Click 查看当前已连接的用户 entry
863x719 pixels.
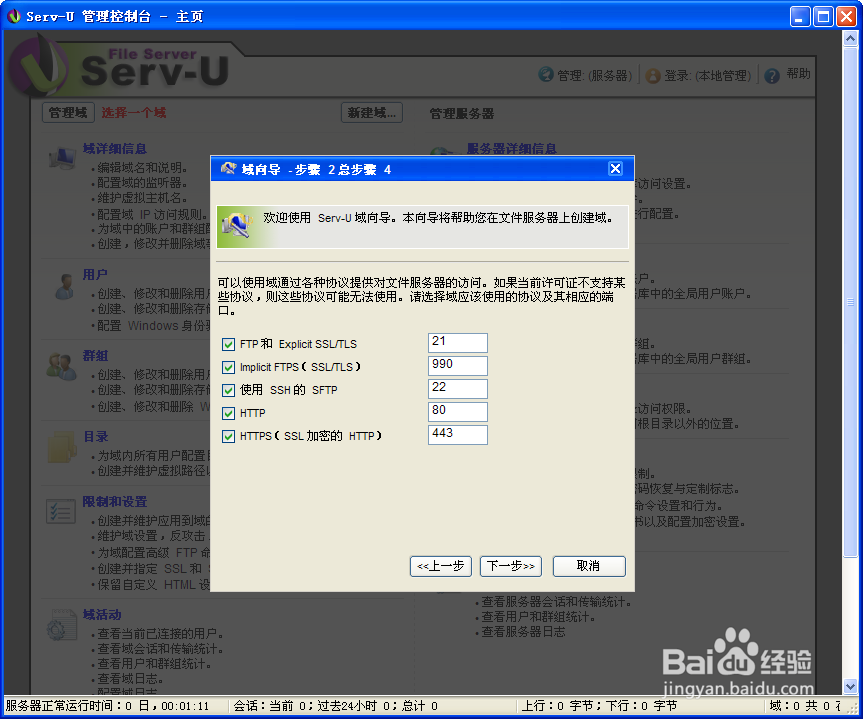point(160,634)
